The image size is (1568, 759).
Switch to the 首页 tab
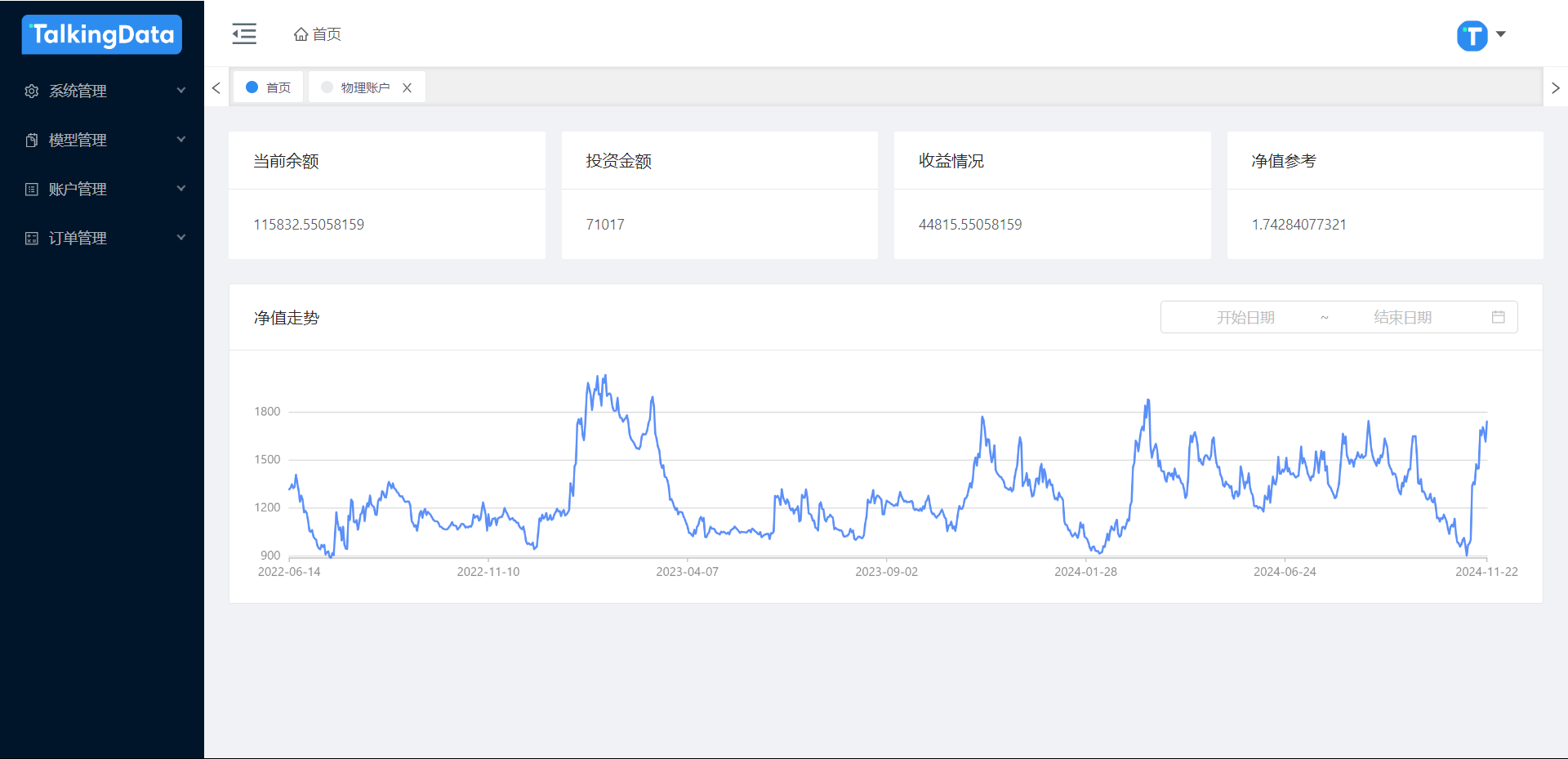[x=269, y=87]
